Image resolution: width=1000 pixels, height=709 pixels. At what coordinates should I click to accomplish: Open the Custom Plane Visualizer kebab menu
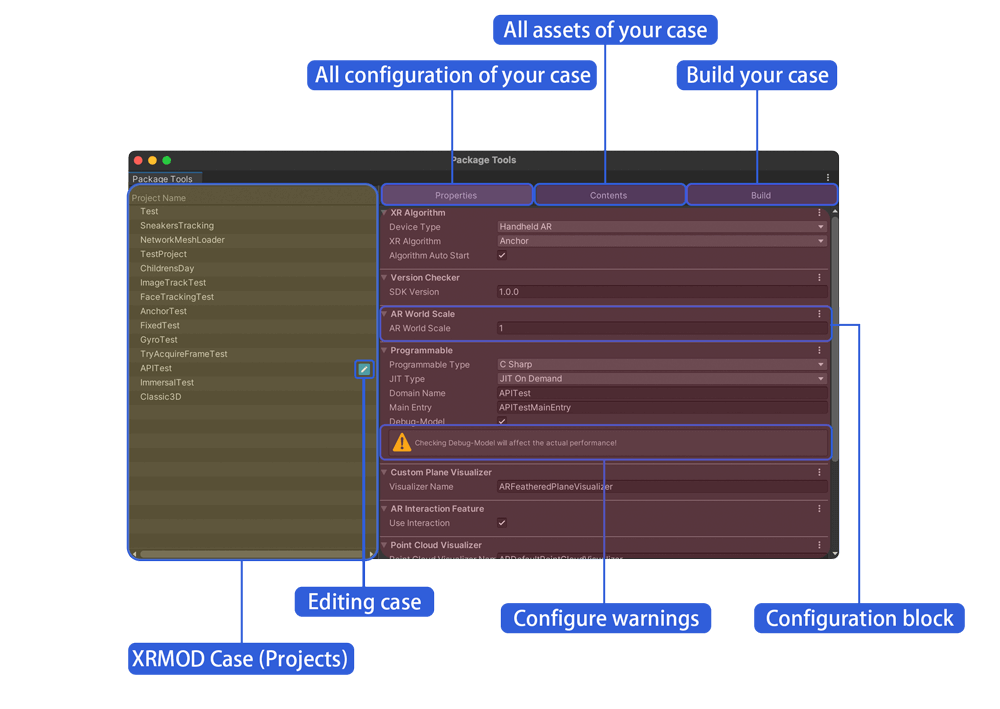coord(820,472)
